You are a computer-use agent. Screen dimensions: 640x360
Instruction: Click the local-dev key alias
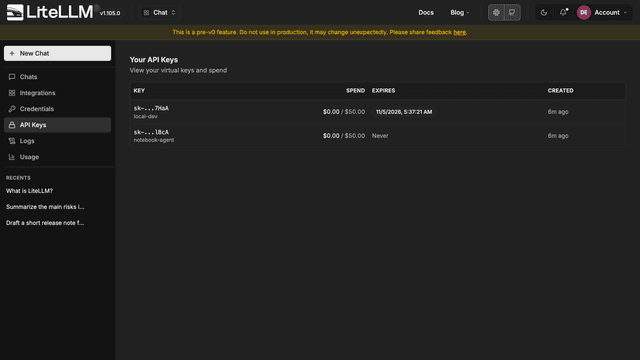[145, 116]
